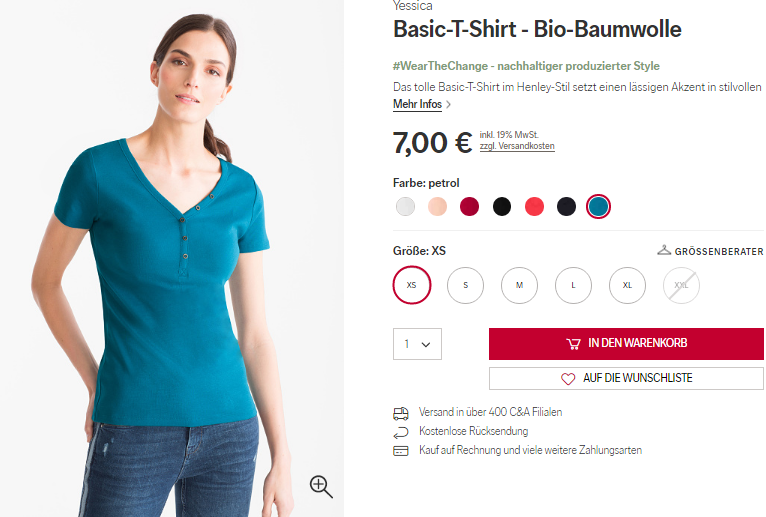Click Auf die Wunschliste button
Image resolution: width=766 pixels, height=517 pixels.
[626, 378]
